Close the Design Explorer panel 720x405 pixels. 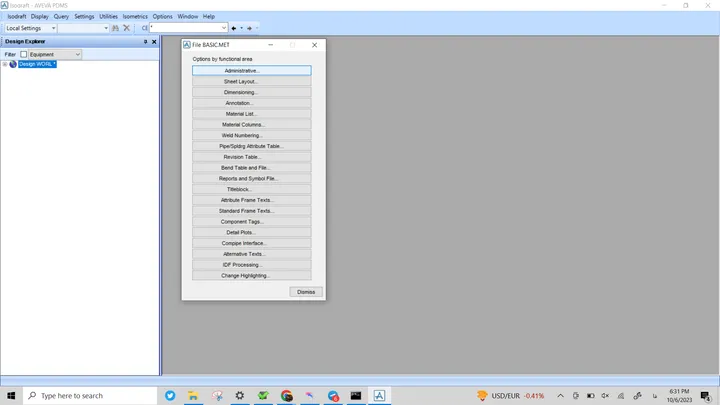click(154, 41)
